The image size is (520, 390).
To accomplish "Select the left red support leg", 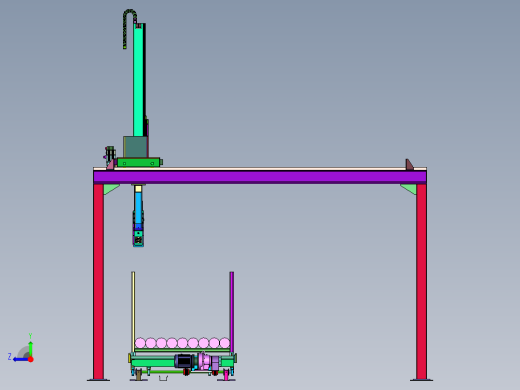I will coord(99,282).
